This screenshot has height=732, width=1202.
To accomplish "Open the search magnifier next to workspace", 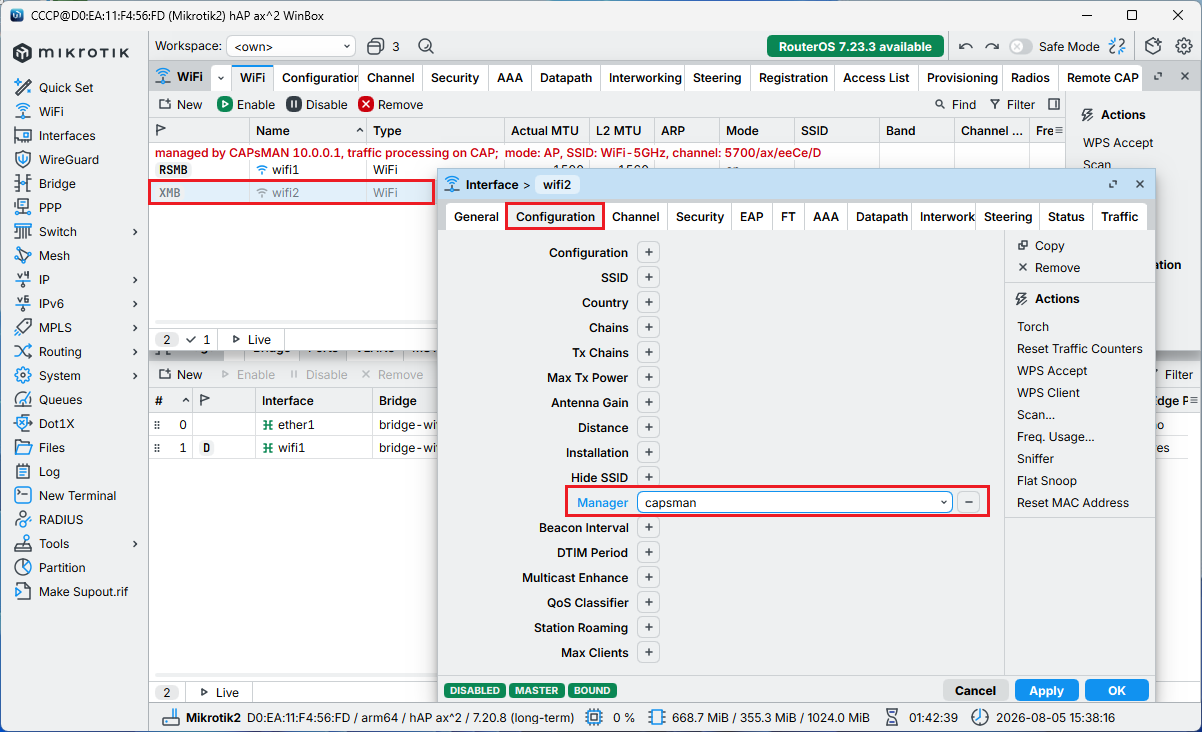I will click(426, 46).
